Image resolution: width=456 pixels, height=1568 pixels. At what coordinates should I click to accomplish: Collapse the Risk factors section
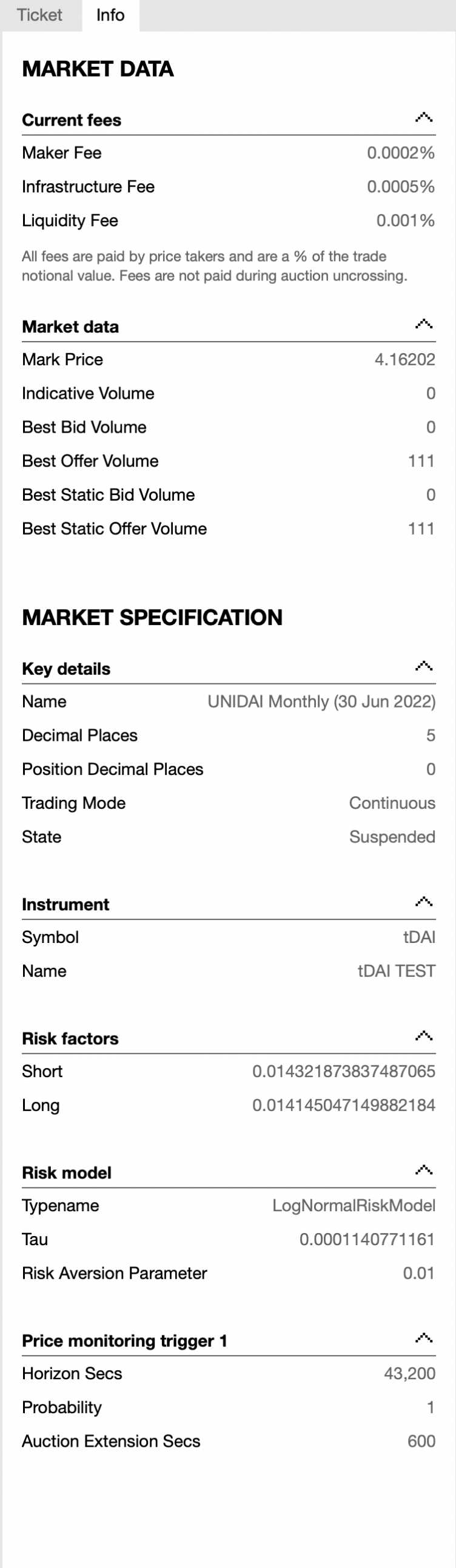point(424,1036)
